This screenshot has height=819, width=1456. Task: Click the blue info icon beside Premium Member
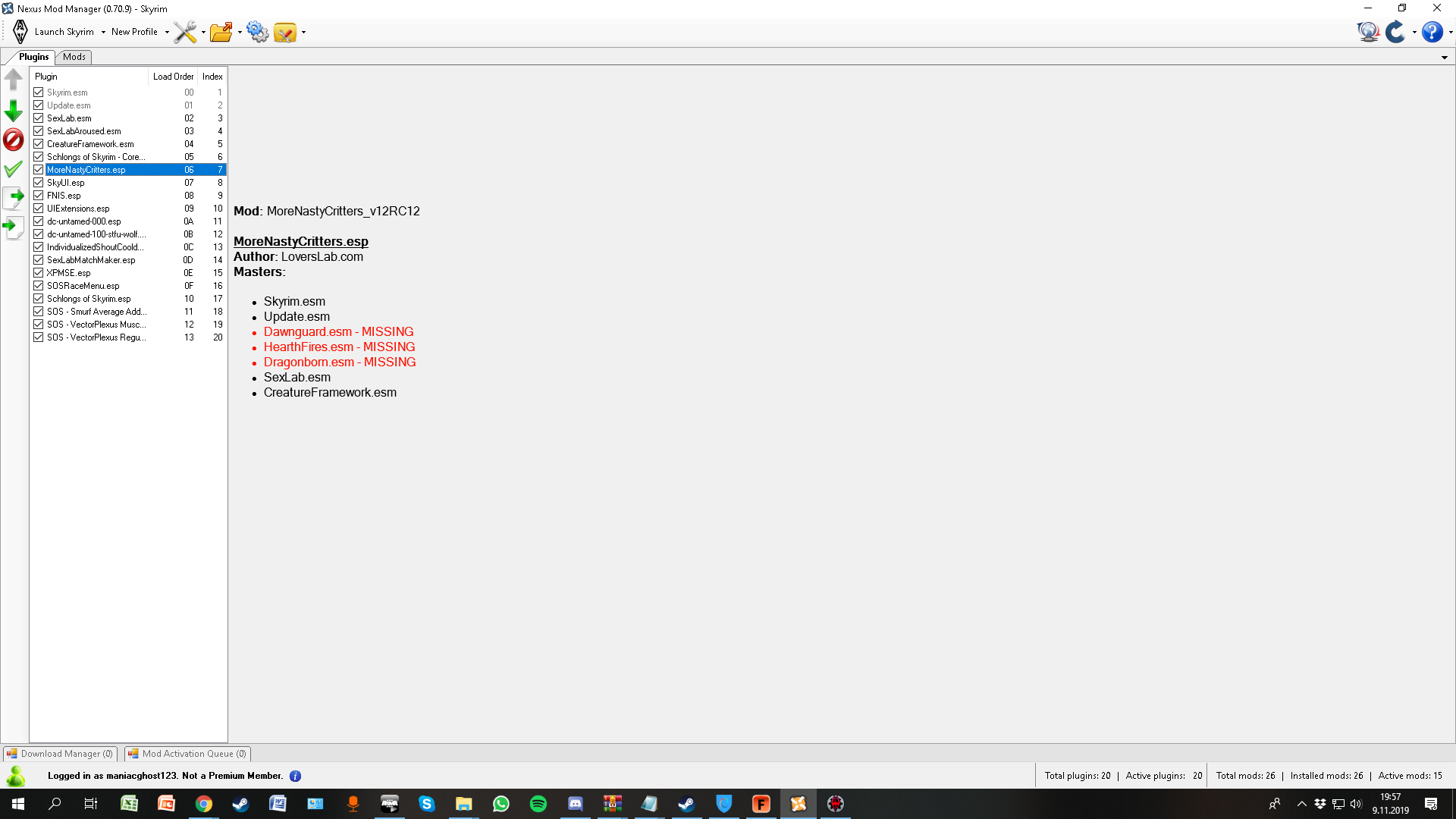(x=296, y=776)
